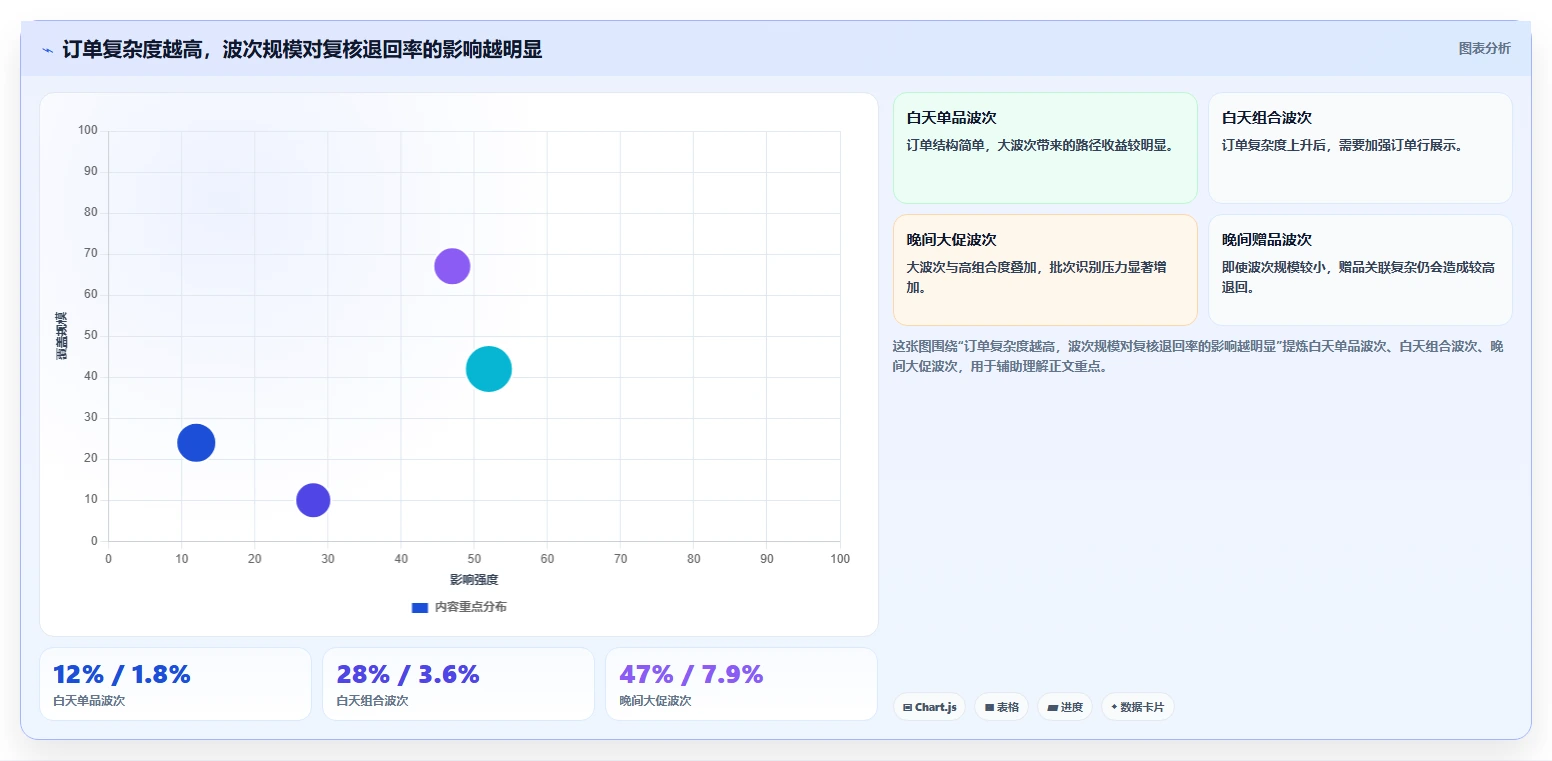Click the chart summary paragraph starting 这张图围绕
This screenshot has width=1552, height=761.
coord(1198,356)
